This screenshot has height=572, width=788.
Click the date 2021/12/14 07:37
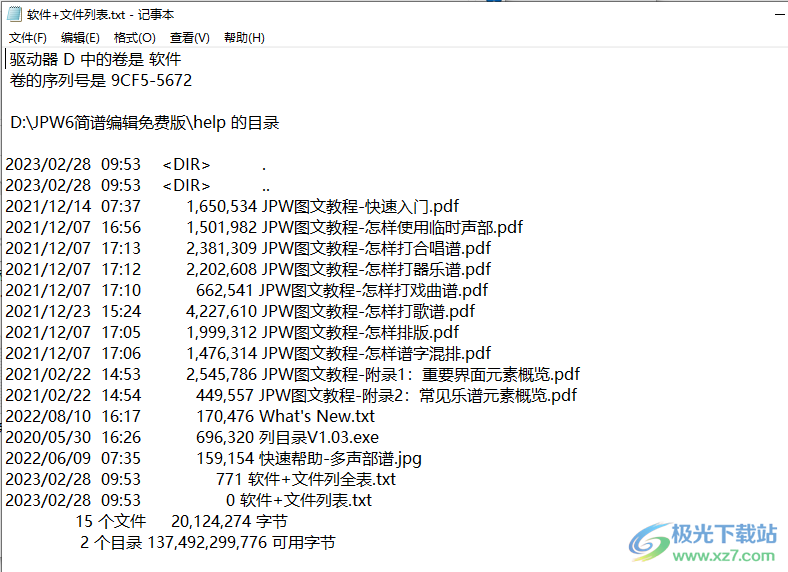(x=73, y=207)
